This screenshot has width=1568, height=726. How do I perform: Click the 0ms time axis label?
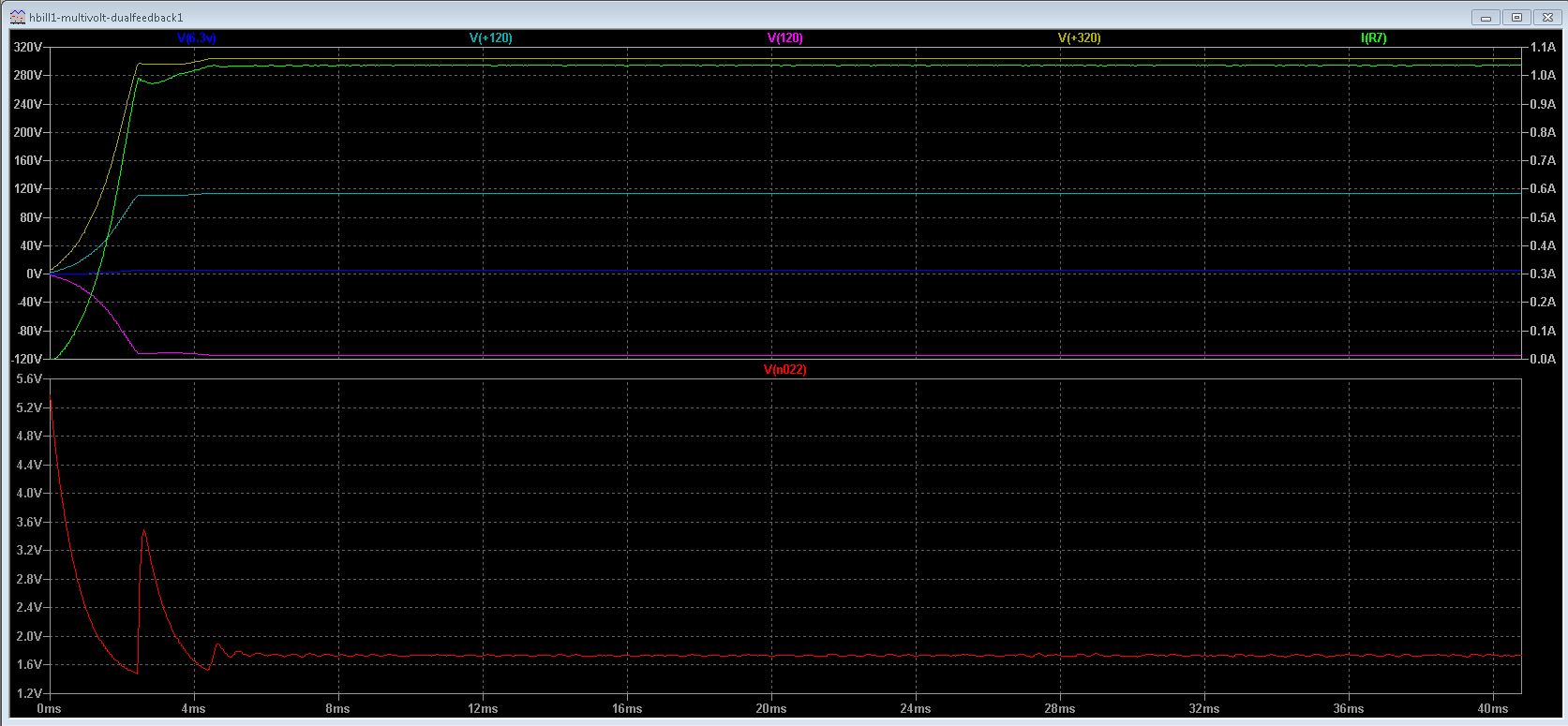pos(49,709)
